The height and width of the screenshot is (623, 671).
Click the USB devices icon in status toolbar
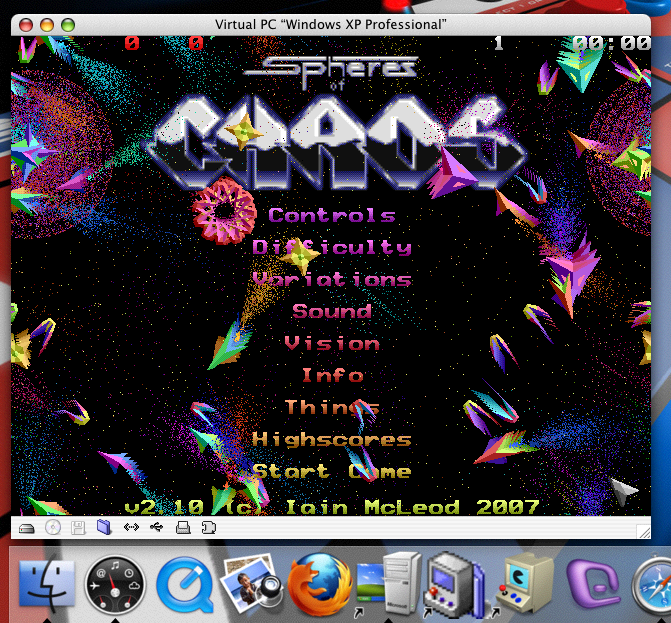pyautogui.click(x=157, y=527)
